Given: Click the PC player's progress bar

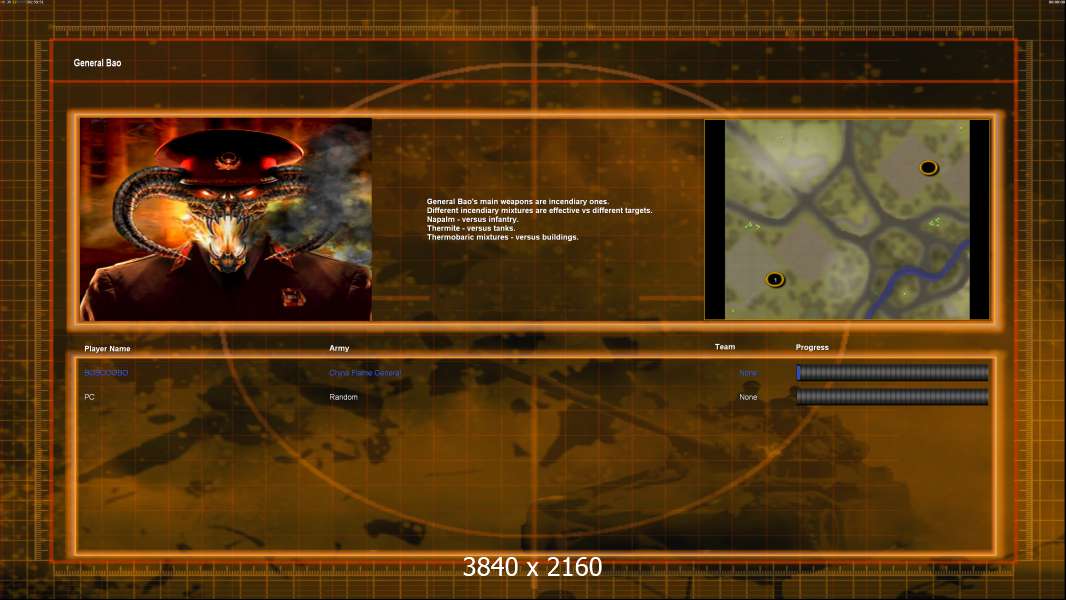Looking at the screenshot, I should [892, 397].
